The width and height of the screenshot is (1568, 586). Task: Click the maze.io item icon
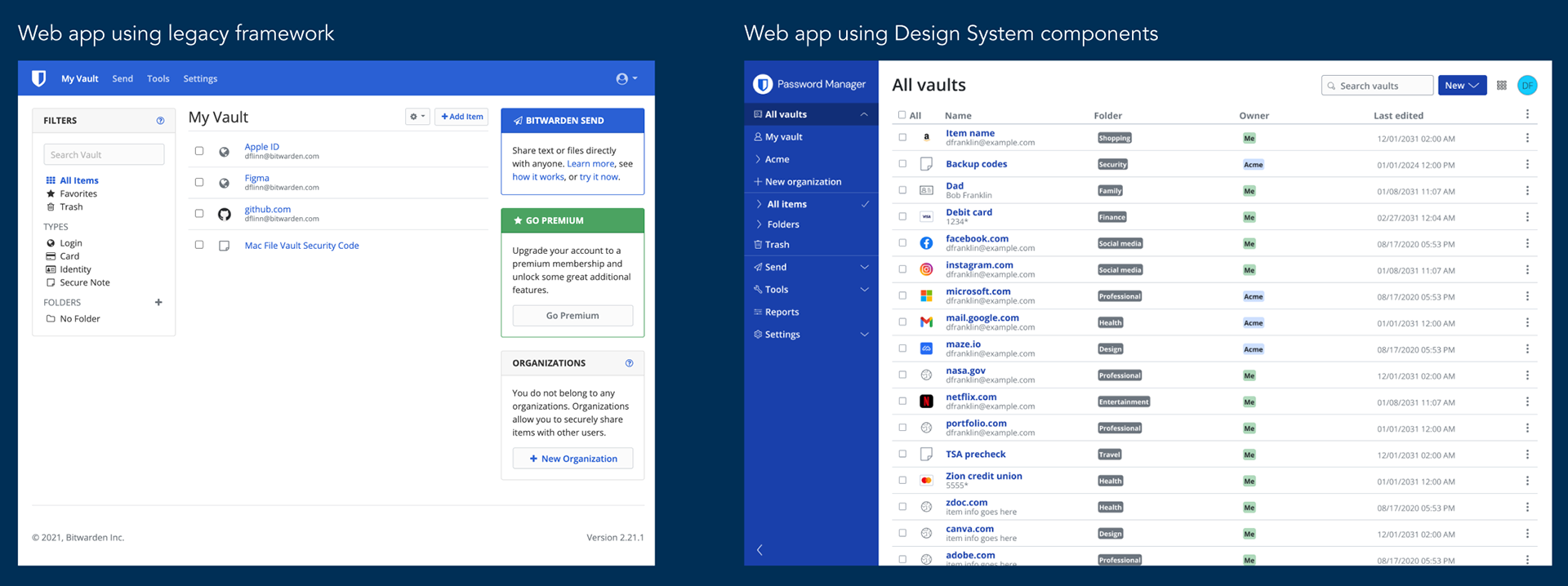(x=926, y=348)
